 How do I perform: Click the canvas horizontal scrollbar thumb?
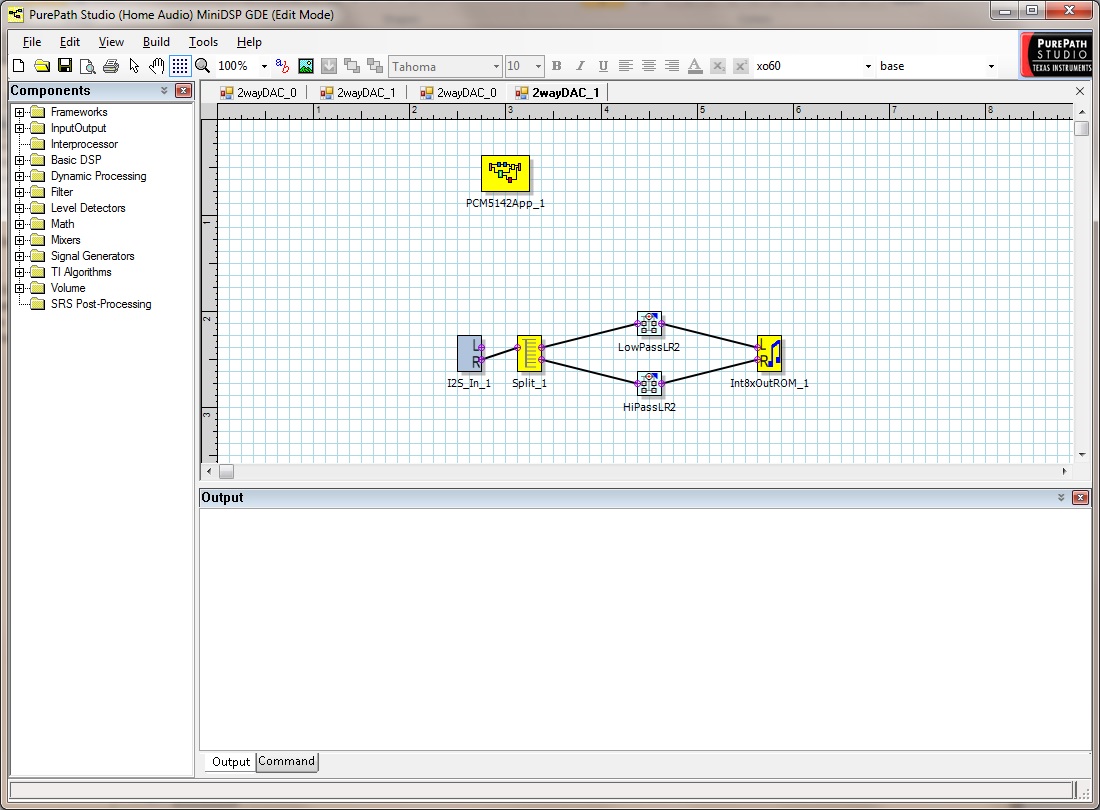pos(226,471)
